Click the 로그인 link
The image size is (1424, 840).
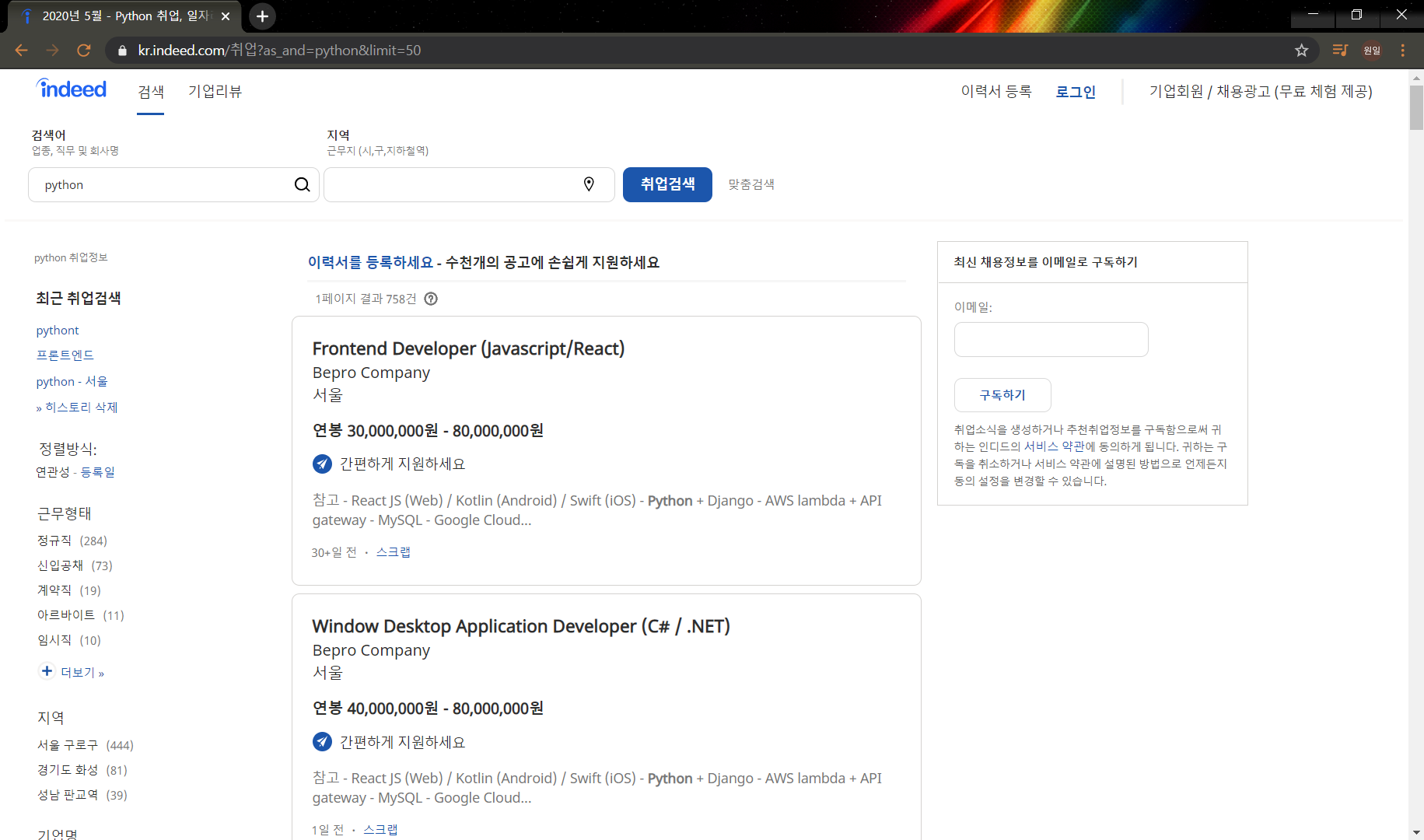[x=1076, y=92]
